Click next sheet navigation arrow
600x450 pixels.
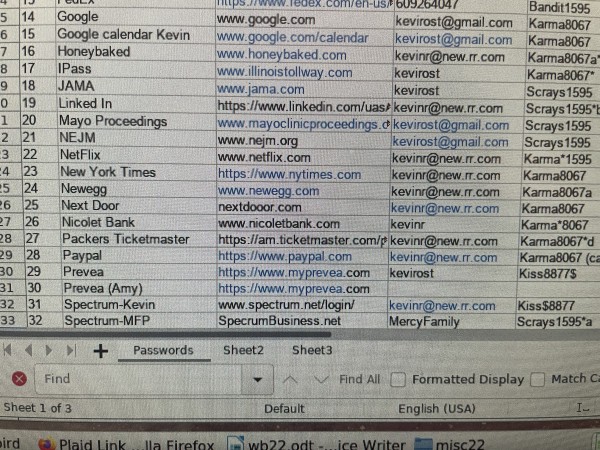48,351
